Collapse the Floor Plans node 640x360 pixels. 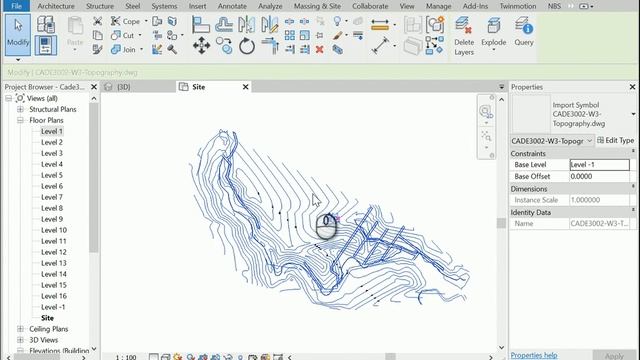20,120
